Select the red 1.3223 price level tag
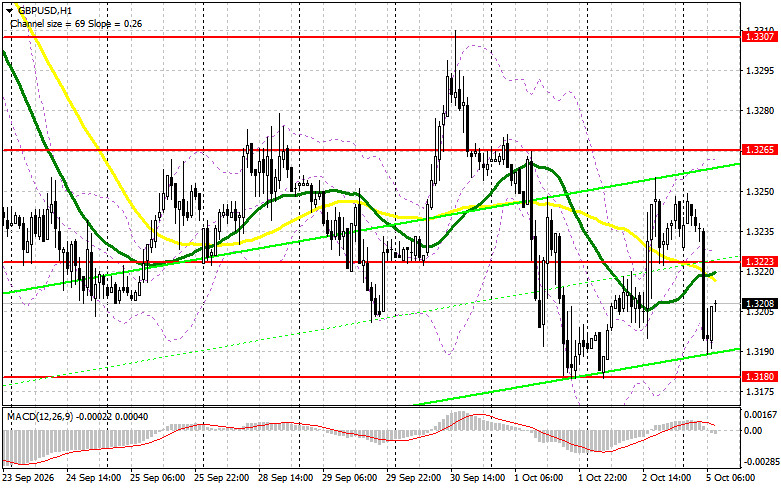This screenshot has height=489, width=781. pyautogui.click(x=760, y=261)
